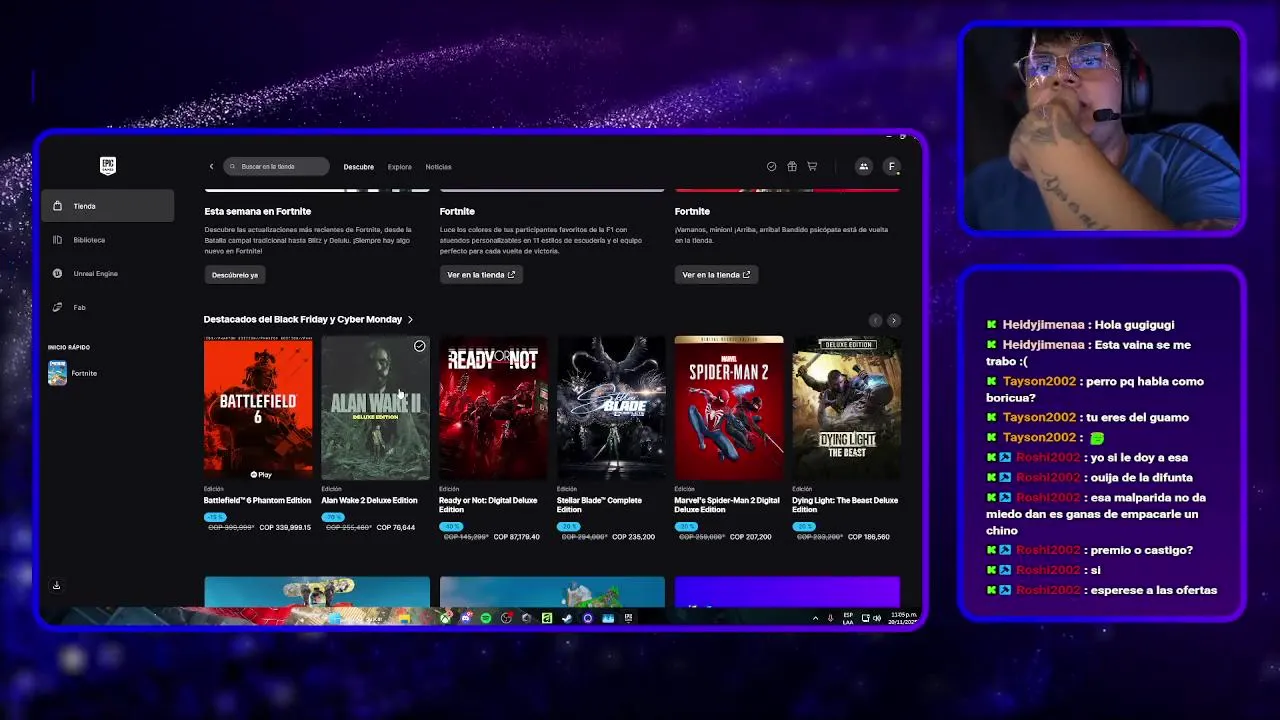This screenshot has width=1280, height=720.
Task: Click Battlefield 6 Phantom Edition title
Action: coord(257,500)
